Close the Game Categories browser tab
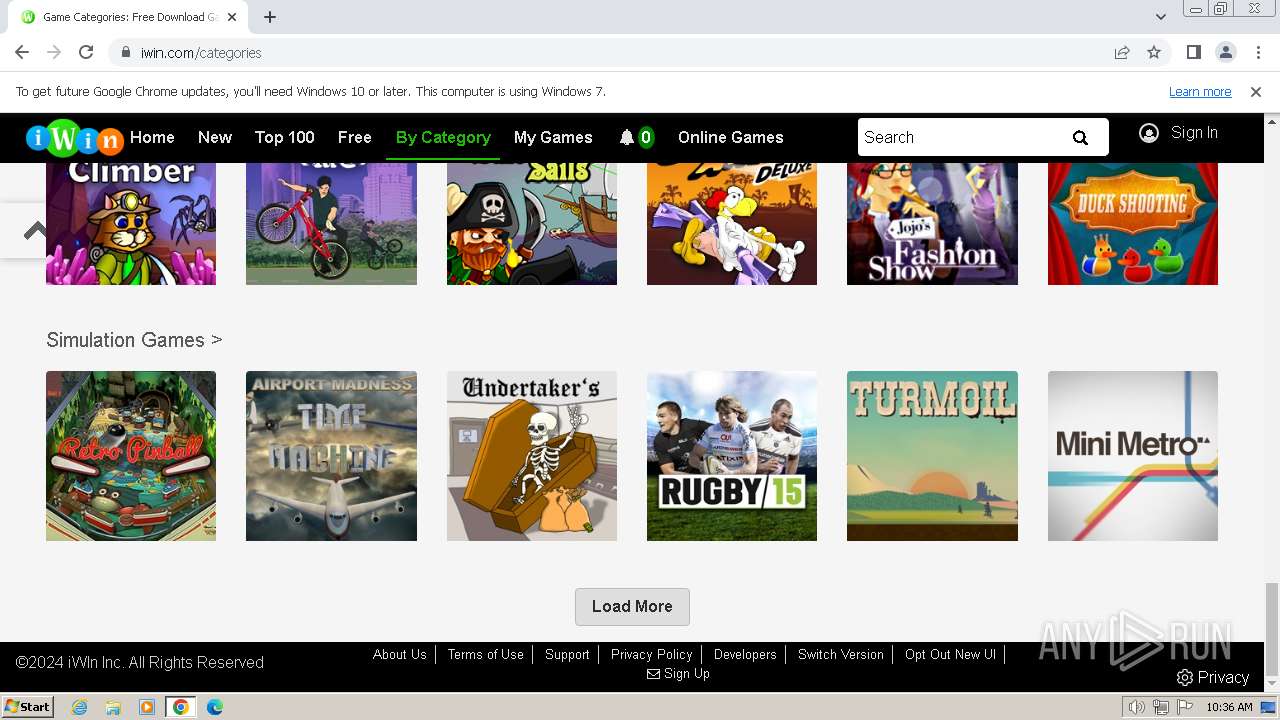This screenshot has height=720, width=1280. tap(233, 17)
